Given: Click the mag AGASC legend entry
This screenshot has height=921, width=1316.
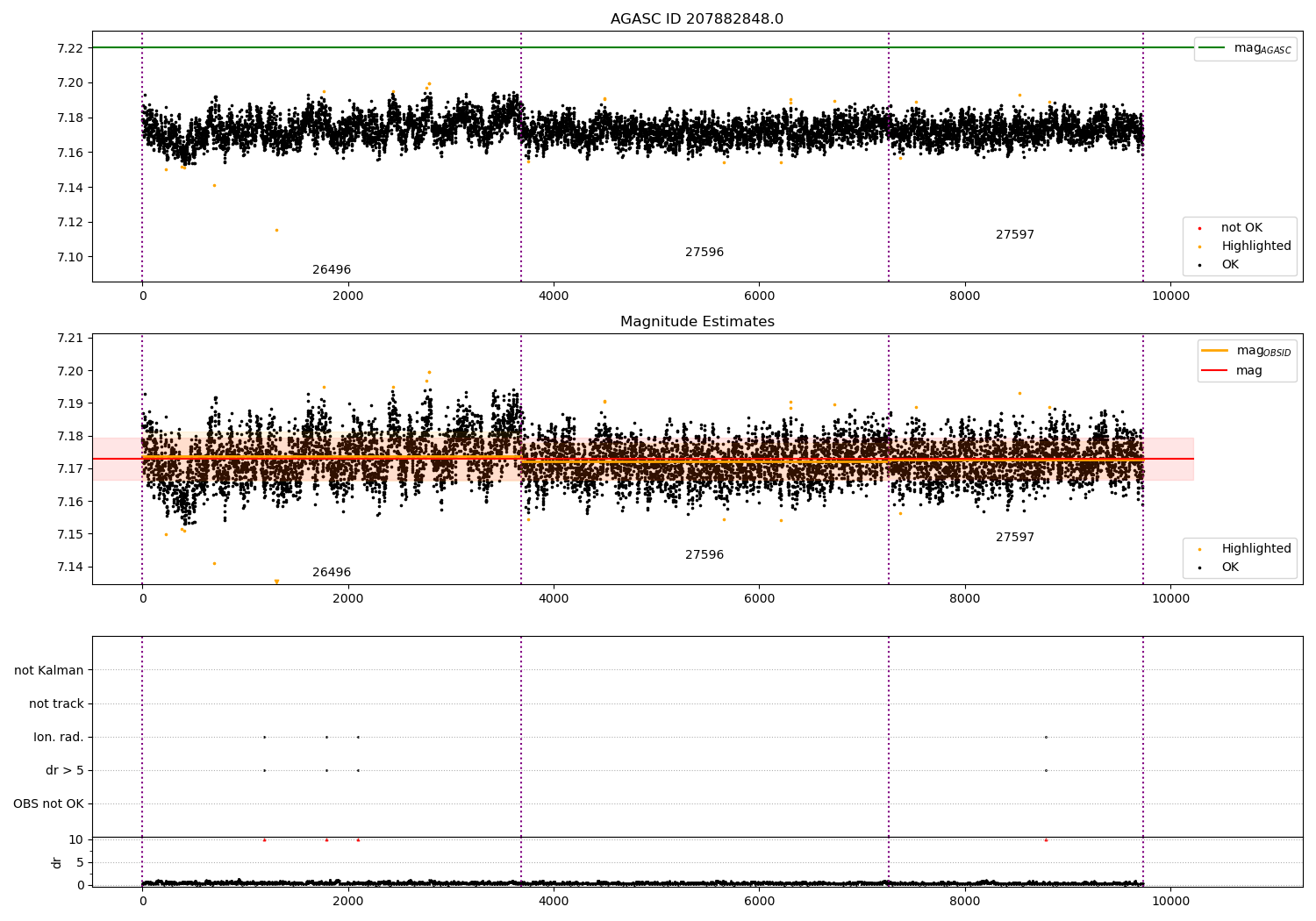Looking at the screenshot, I should click(1262, 48).
